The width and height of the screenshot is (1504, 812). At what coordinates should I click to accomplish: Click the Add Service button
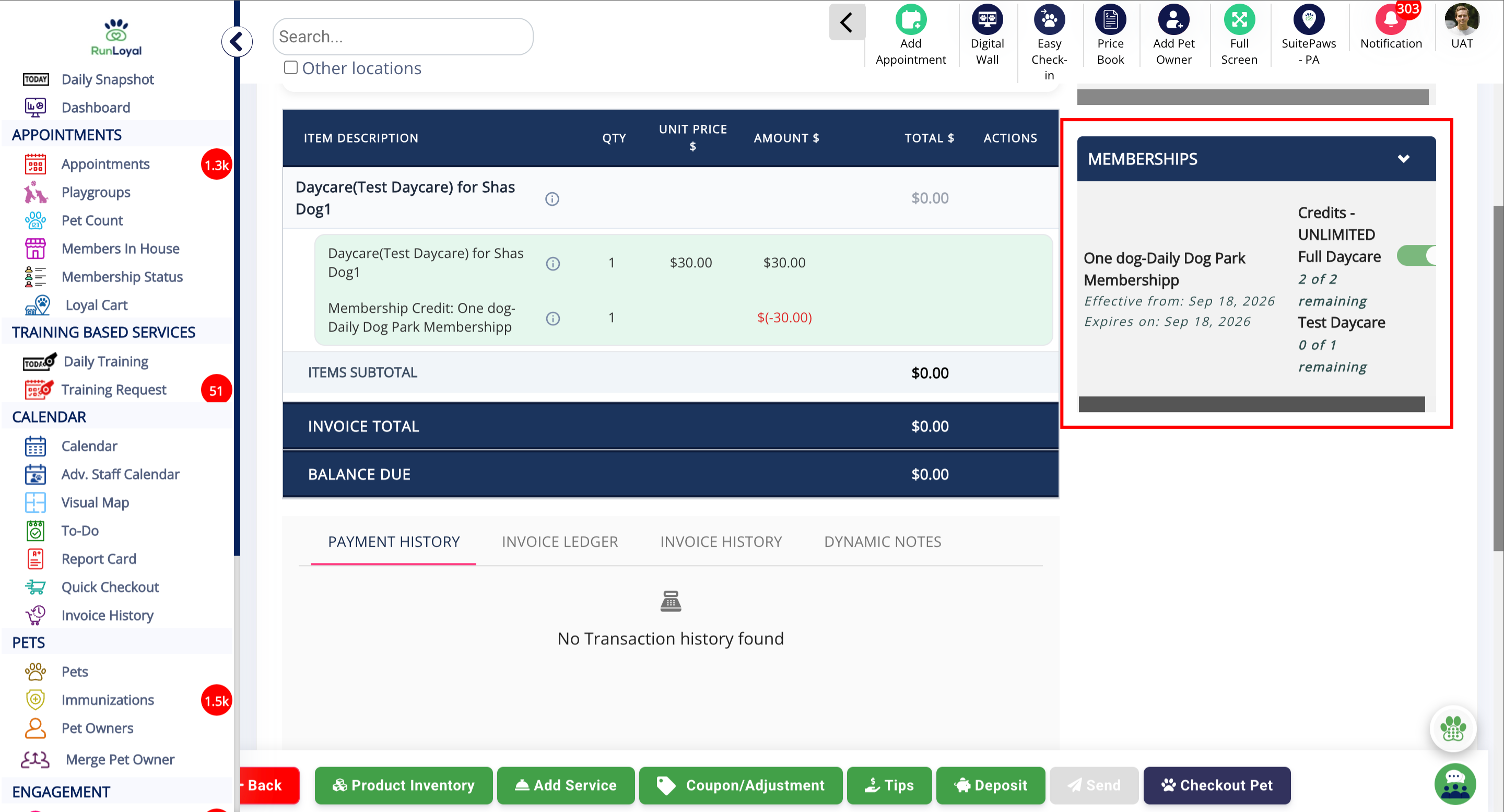(565, 785)
